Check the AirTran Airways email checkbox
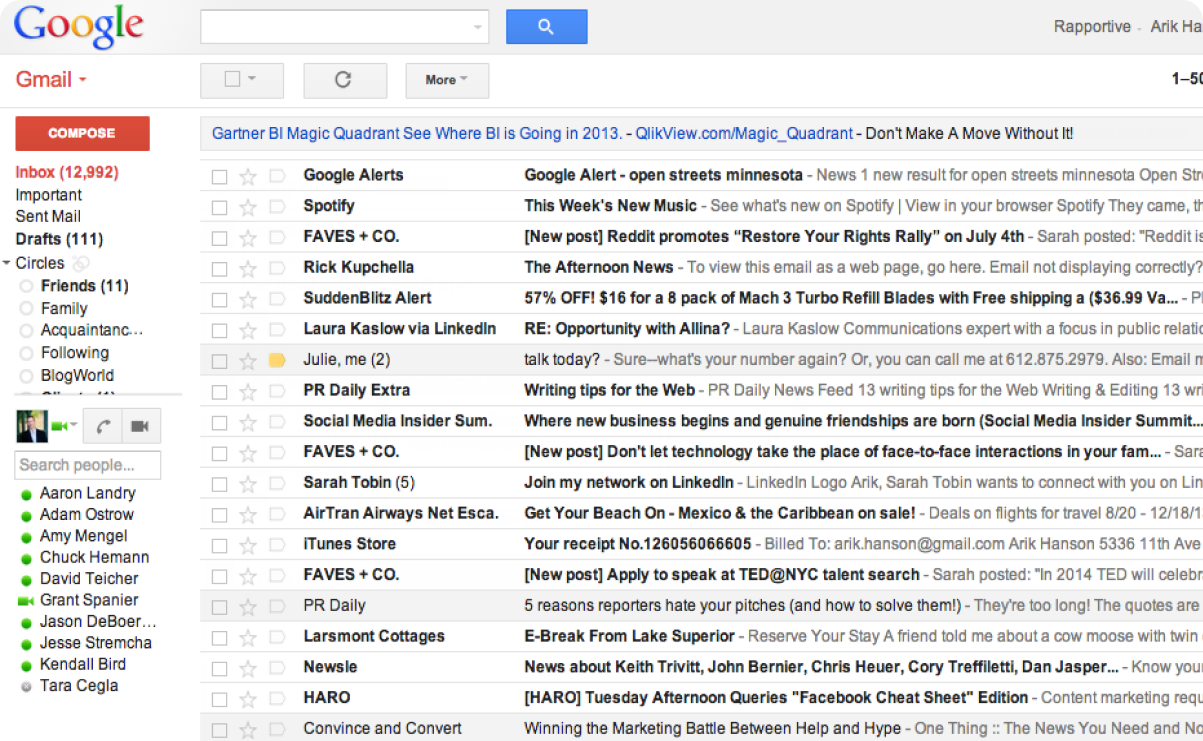The height and width of the screenshot is (741, 1203). 219,515
